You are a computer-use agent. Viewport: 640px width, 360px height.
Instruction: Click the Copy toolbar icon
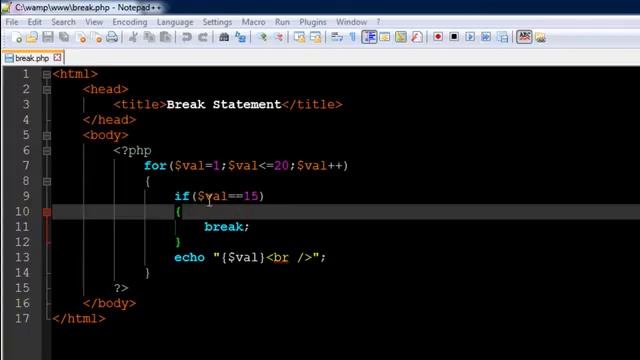149,38
